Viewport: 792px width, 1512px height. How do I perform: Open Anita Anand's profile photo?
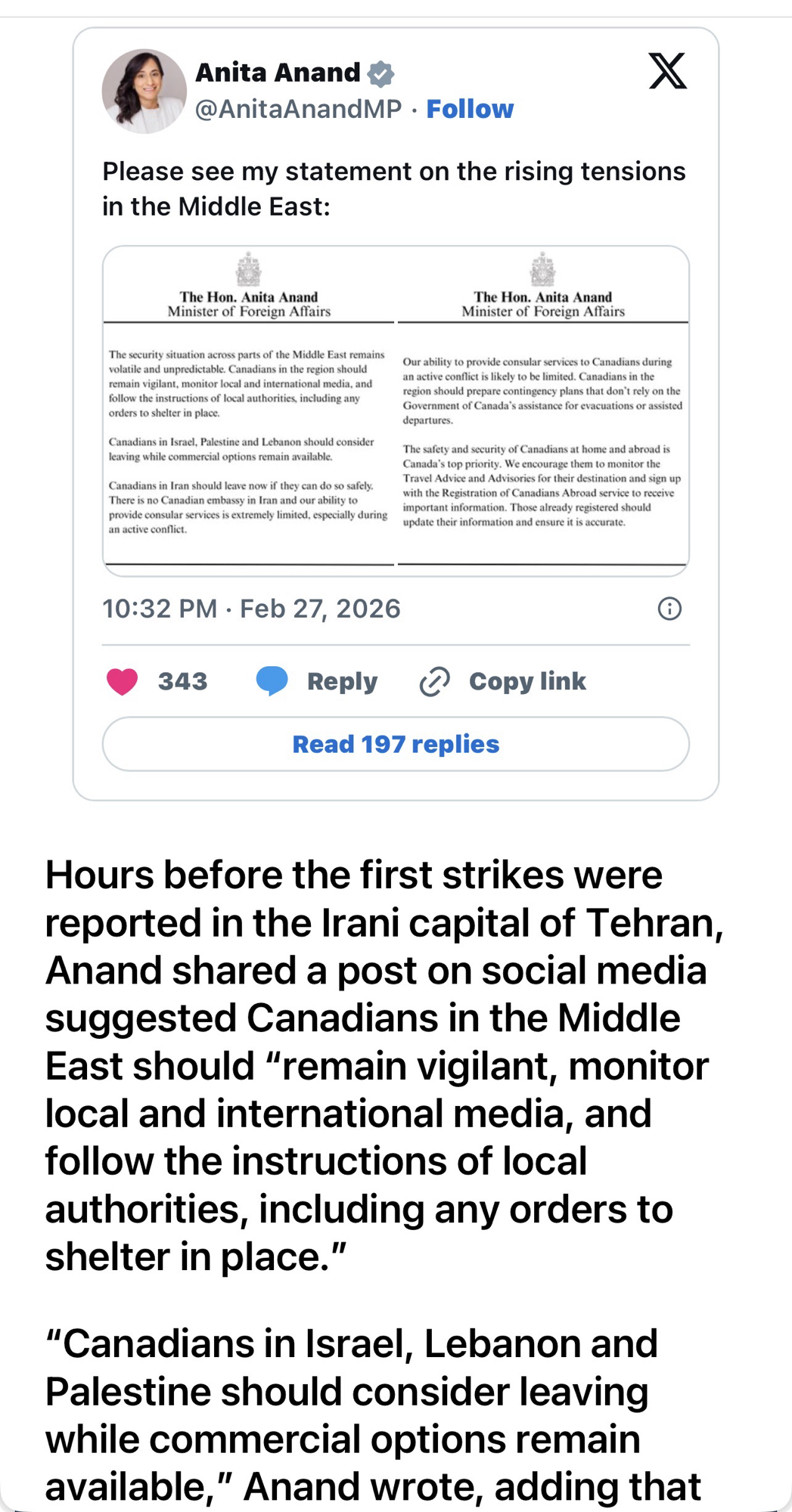(x=144, y=91)
